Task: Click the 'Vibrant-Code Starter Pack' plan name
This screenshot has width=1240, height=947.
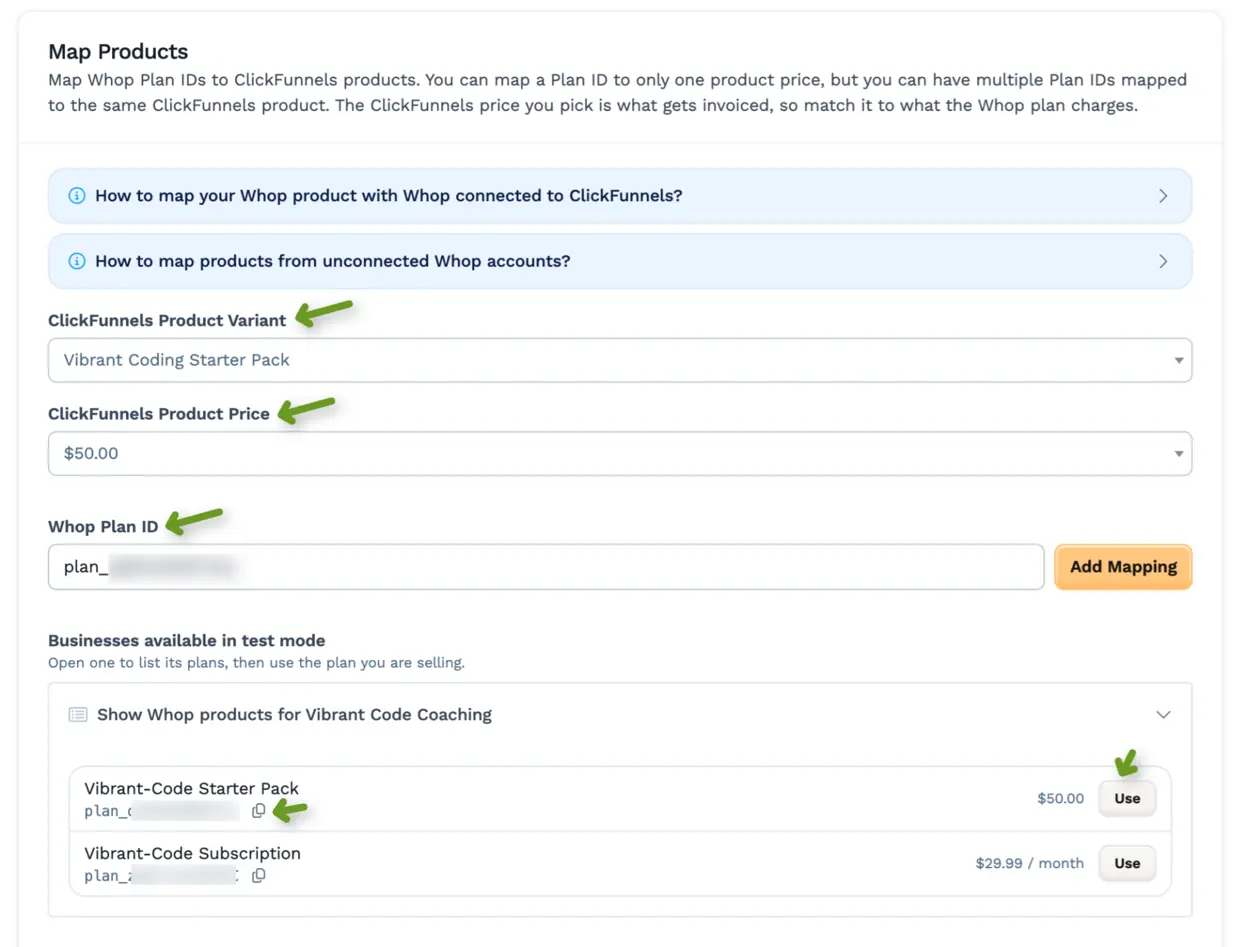Action: (191, 788)
